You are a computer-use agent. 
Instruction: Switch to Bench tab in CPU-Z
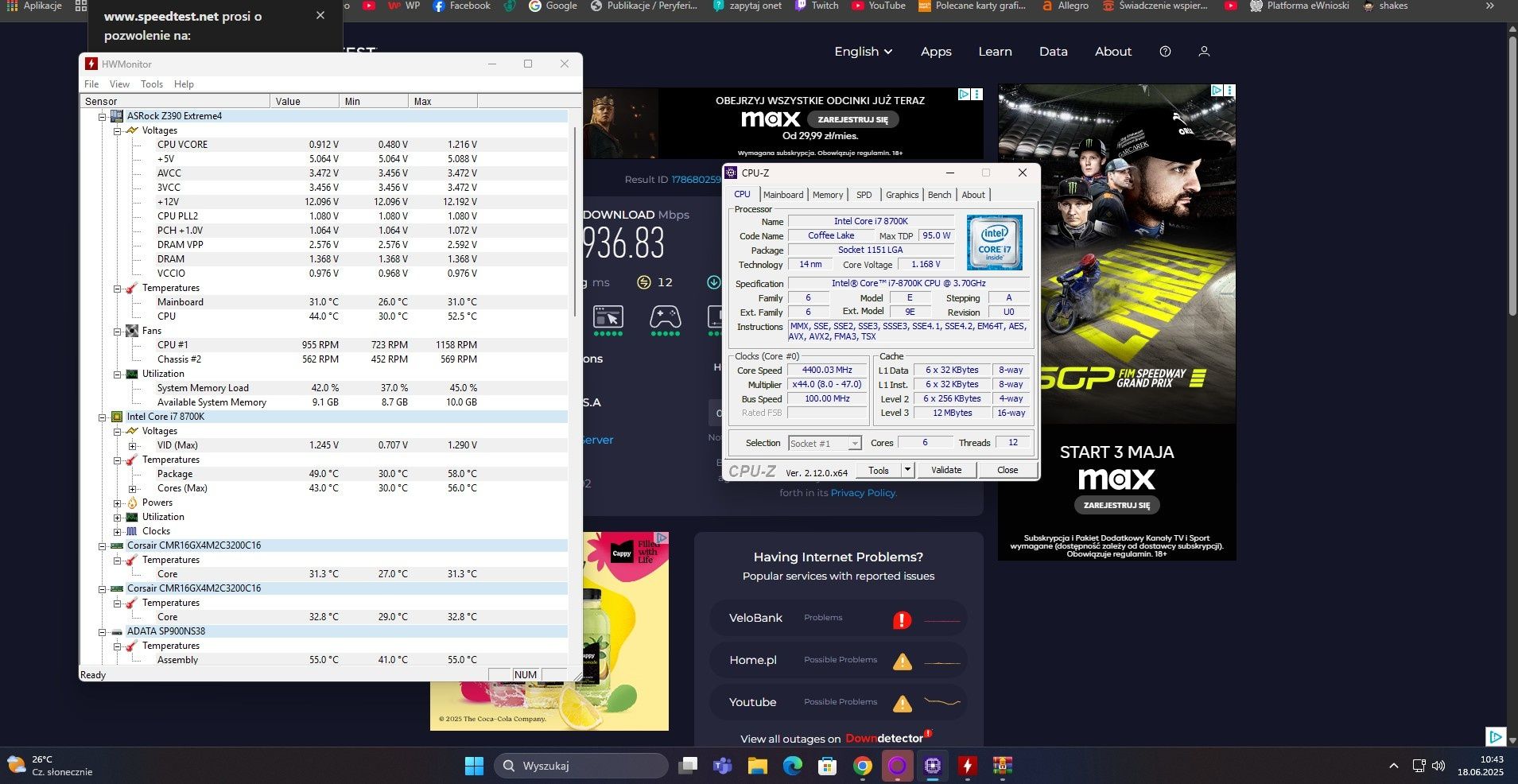(x=939, y=195)
